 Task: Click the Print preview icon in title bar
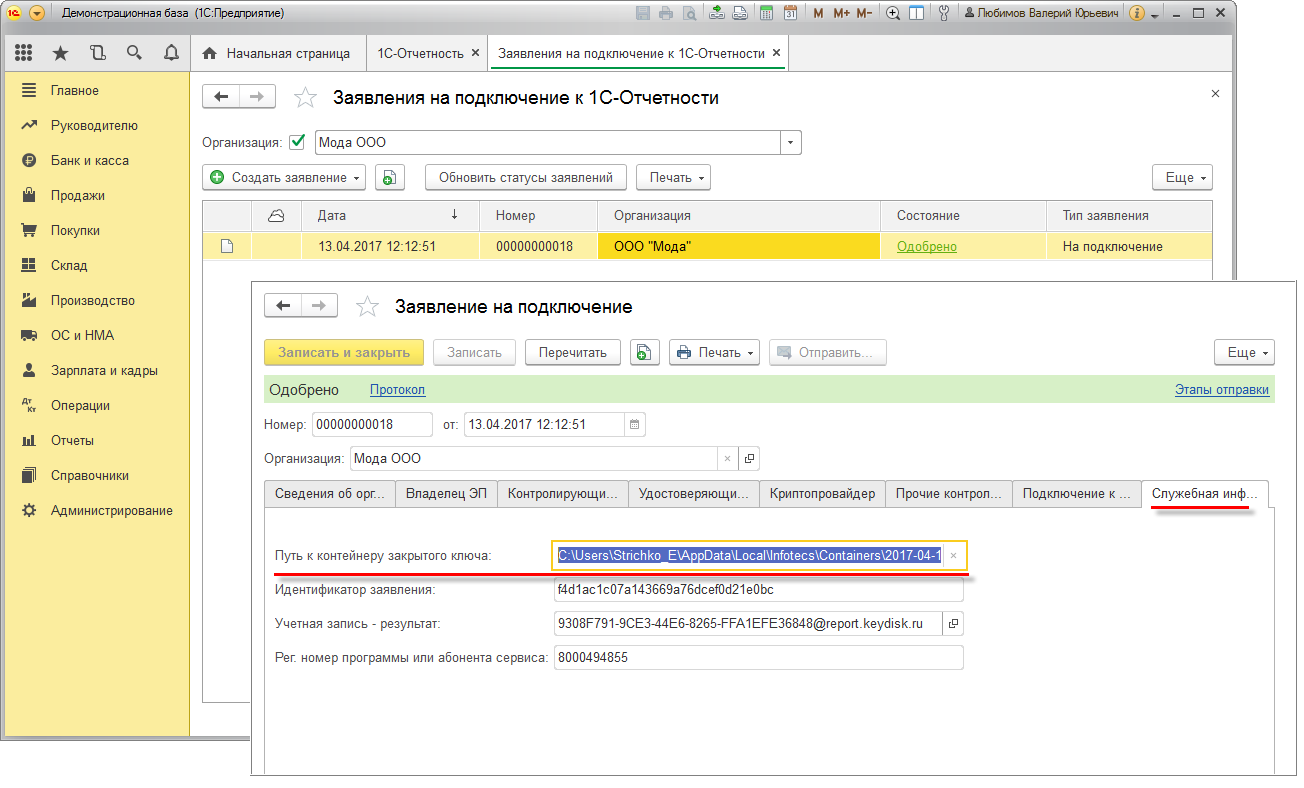click(x=690, y=13)
